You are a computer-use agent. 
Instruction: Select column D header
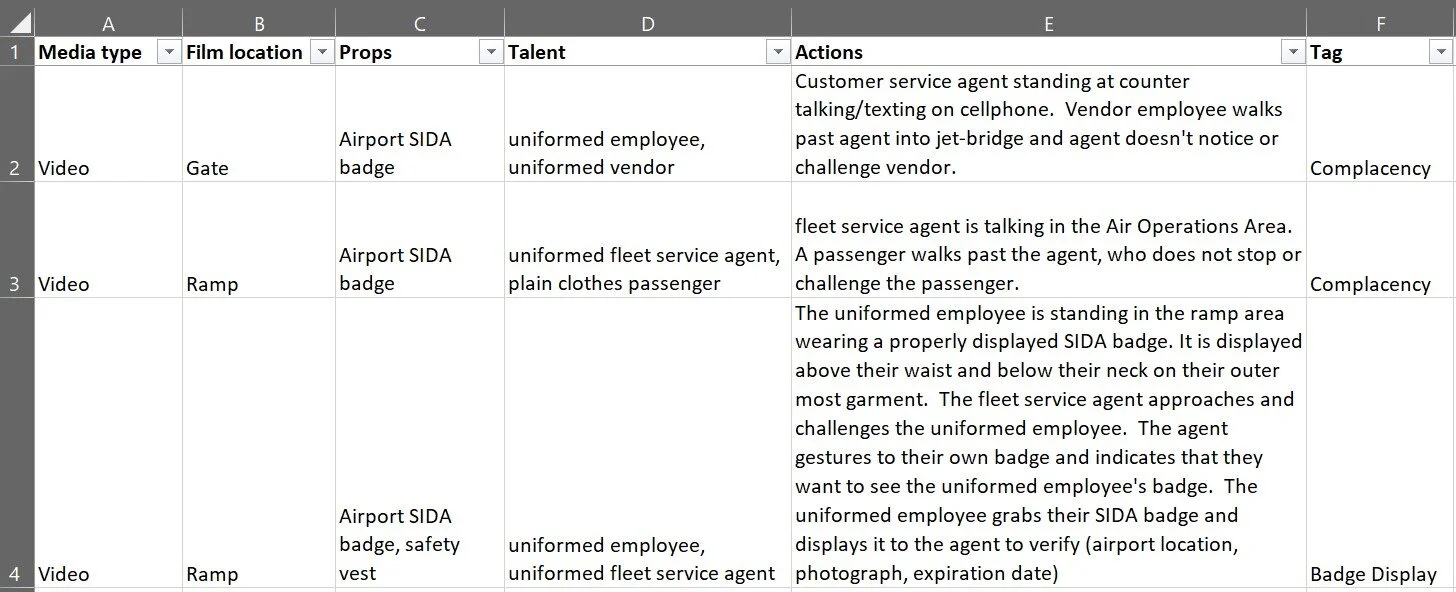click(x=648, y=23)
